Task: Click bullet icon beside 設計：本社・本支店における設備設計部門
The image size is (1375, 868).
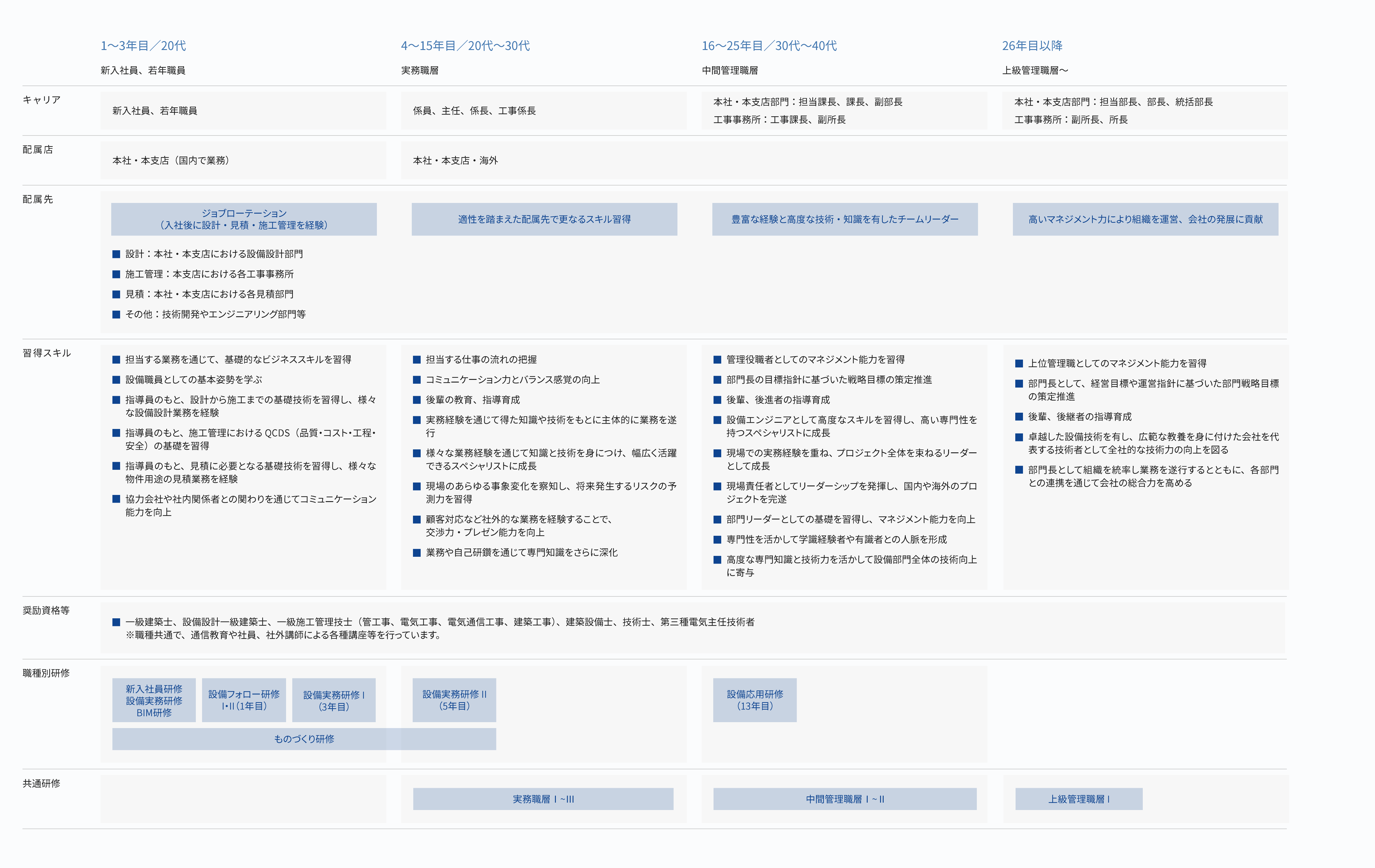Action: 116,254
